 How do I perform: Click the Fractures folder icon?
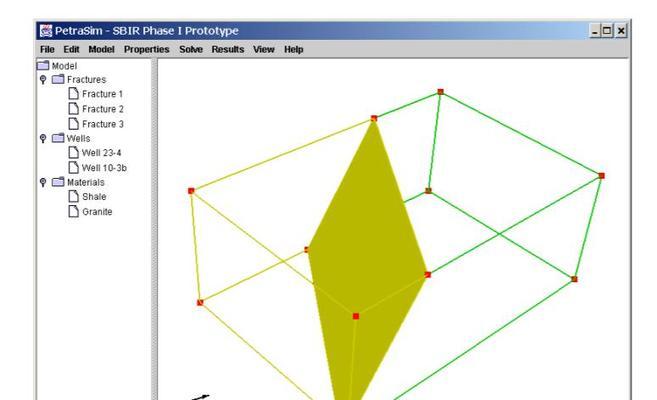(x=58, y=79)
